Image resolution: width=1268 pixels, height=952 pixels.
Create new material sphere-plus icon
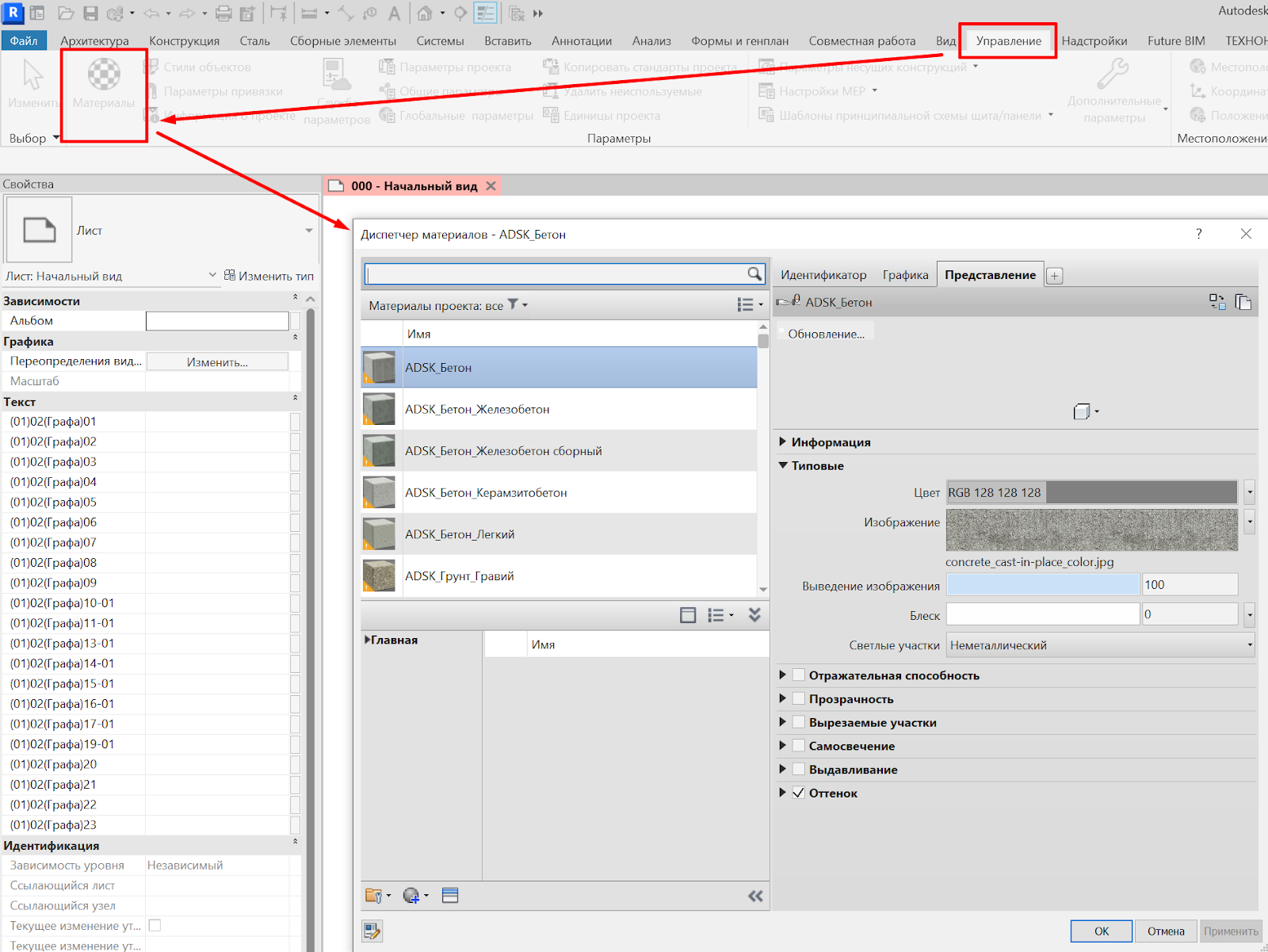pos(411,896)
